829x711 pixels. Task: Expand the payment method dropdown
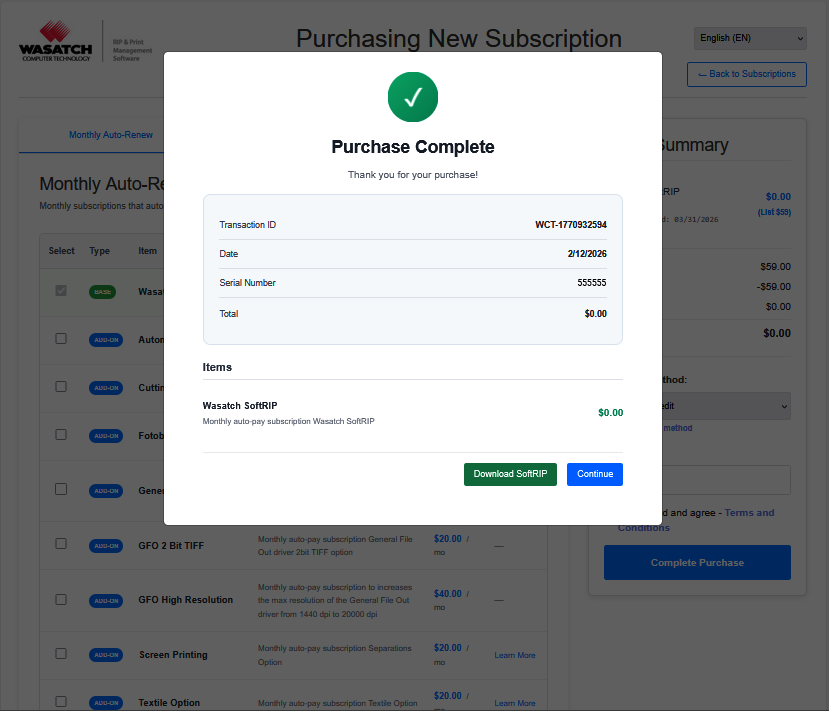722,406
